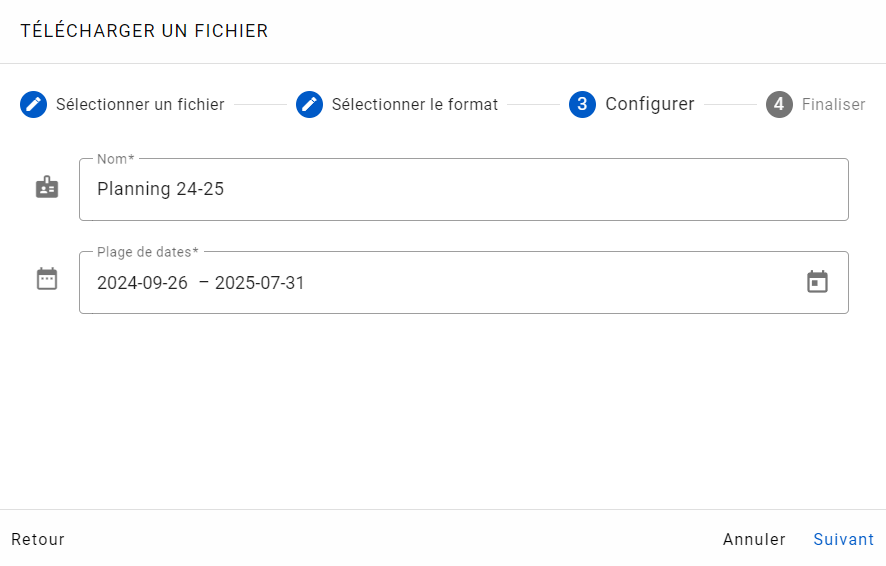Click the Suivant button

click(x=843, y=539)
